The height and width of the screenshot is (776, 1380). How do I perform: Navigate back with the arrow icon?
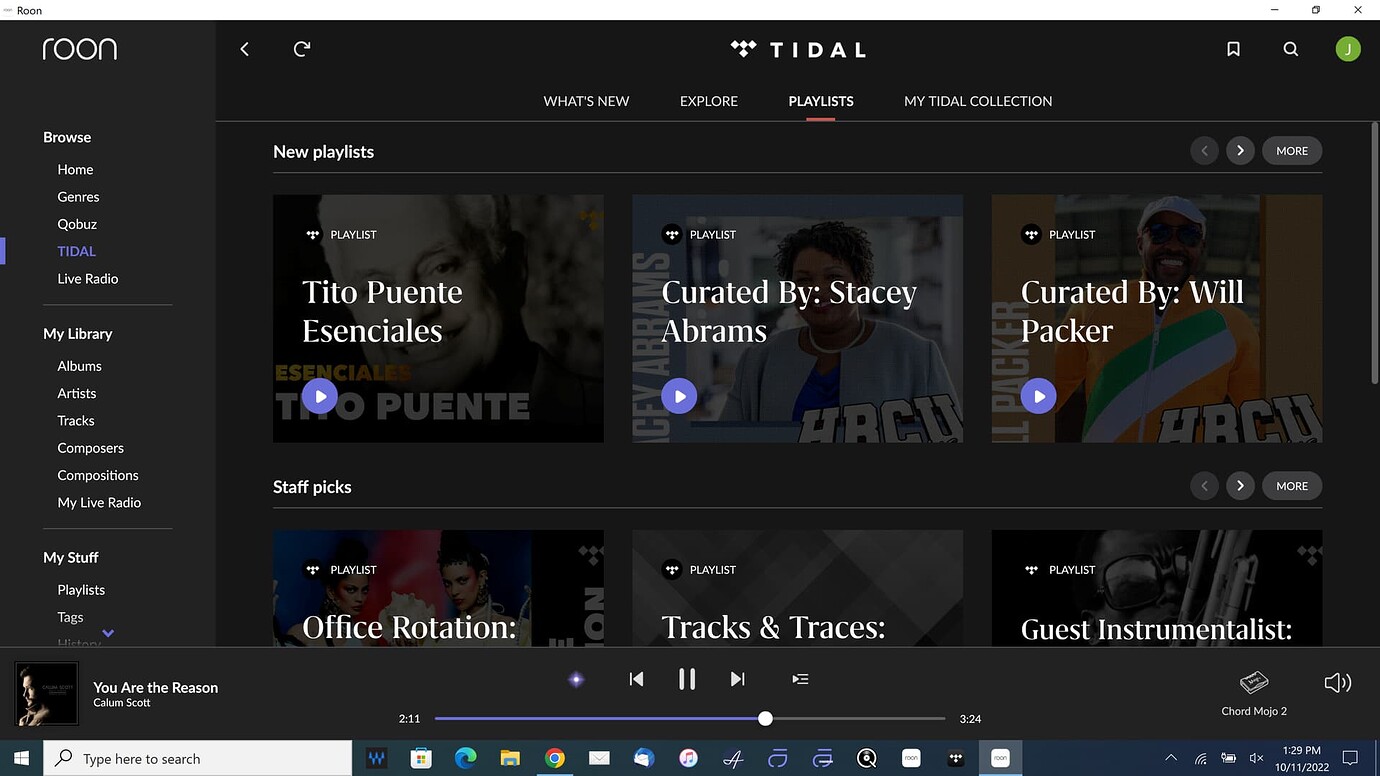tap(244, 48)
